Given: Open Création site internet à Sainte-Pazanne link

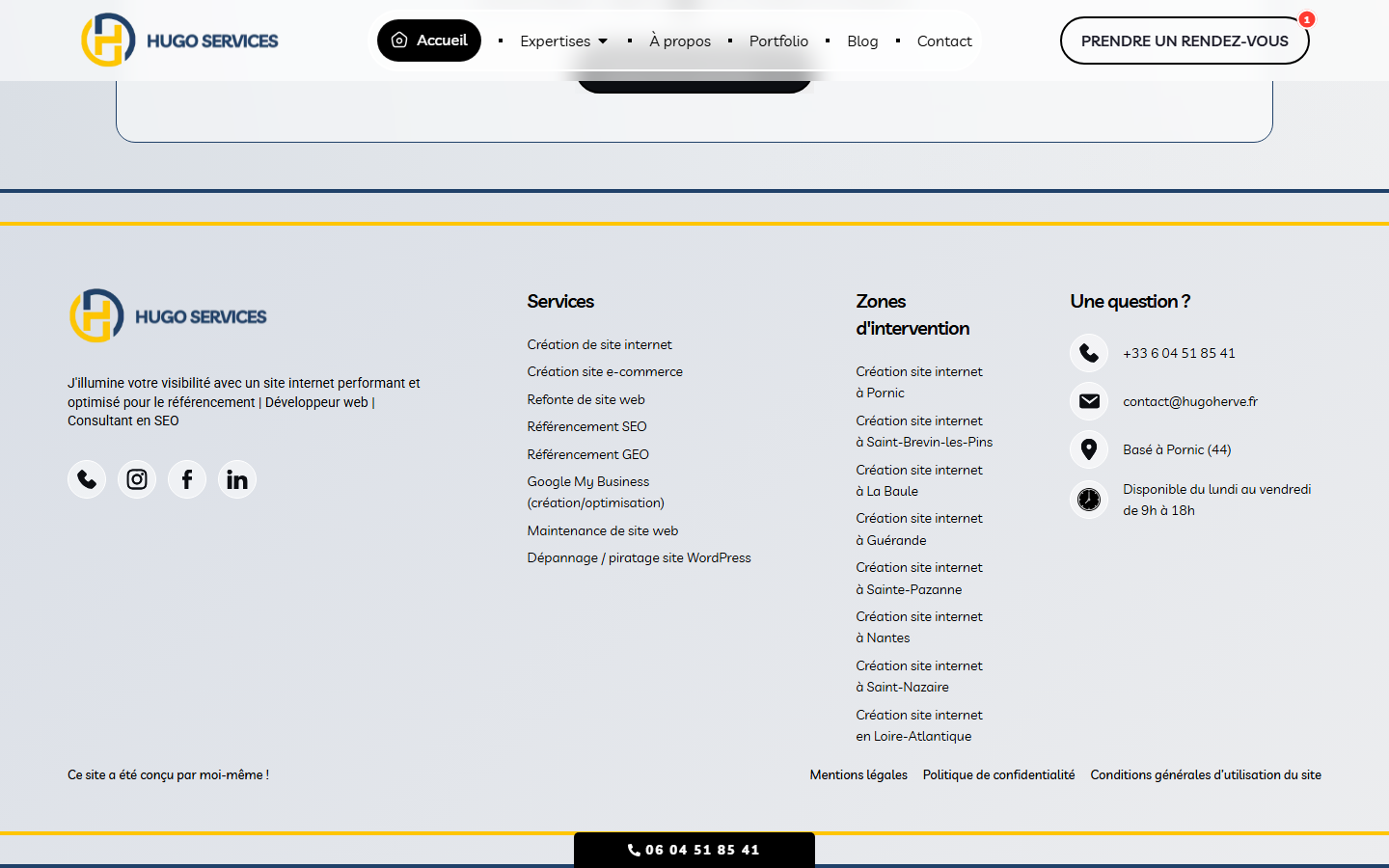Looking at the screenshot, I should 919,579.
